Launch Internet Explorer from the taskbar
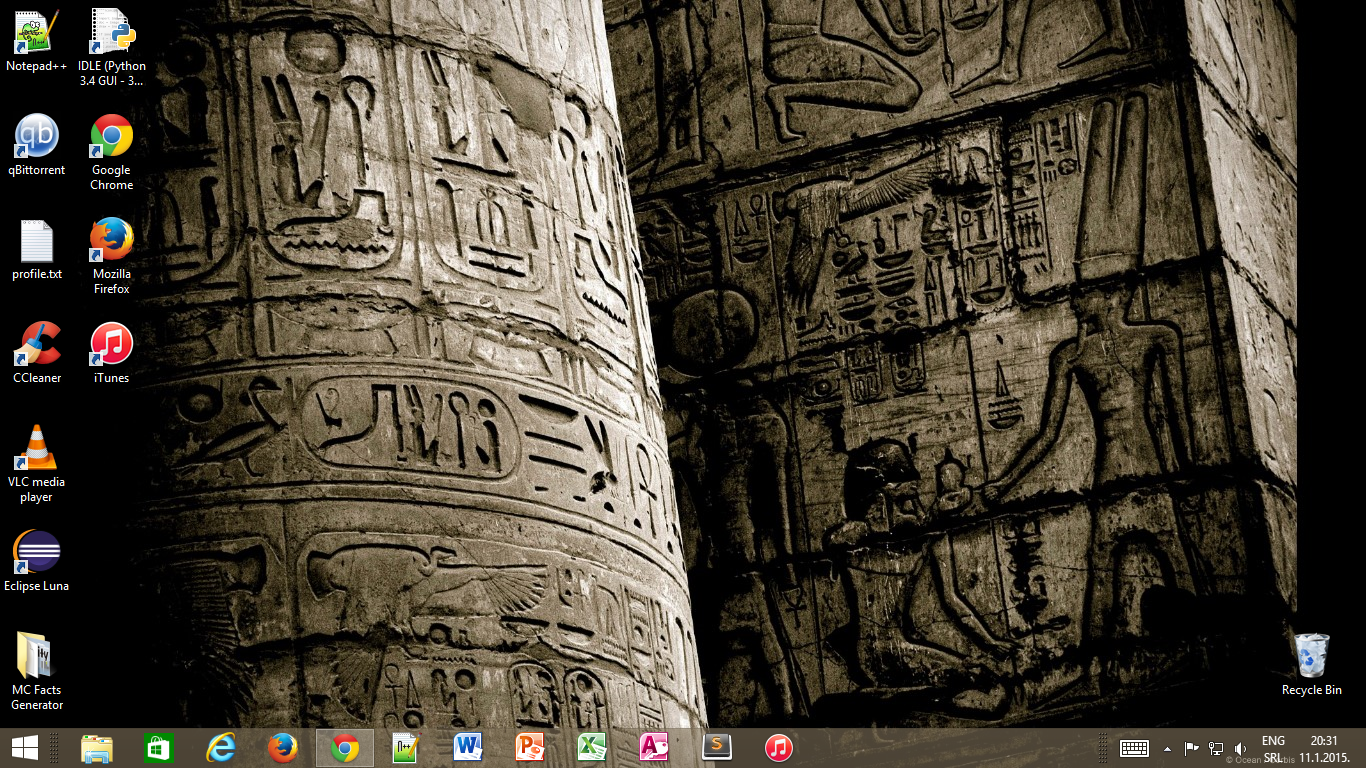This screenshot has height=768, width=1366. (x=221, y=748)
